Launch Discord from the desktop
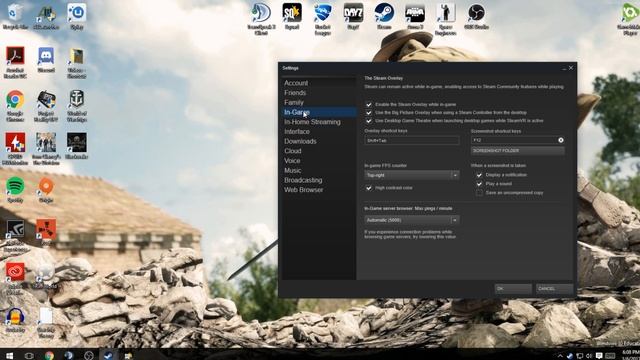The image size is (640, 360). 46,60
